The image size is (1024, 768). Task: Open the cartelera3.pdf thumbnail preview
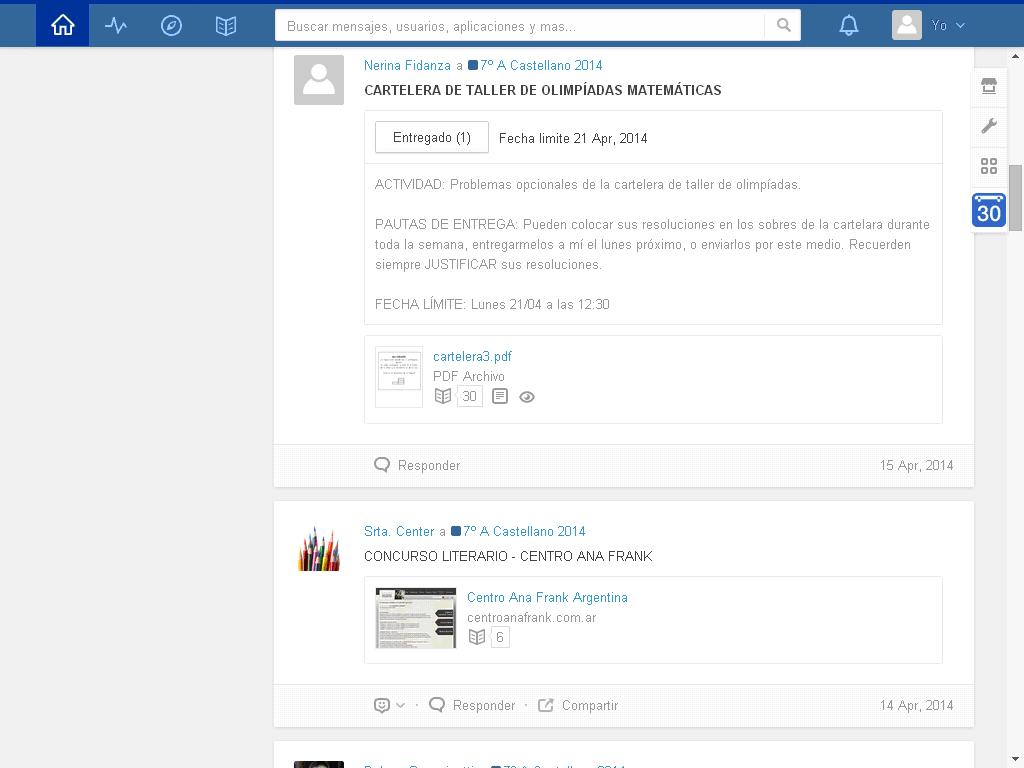[x=399, y=377]
